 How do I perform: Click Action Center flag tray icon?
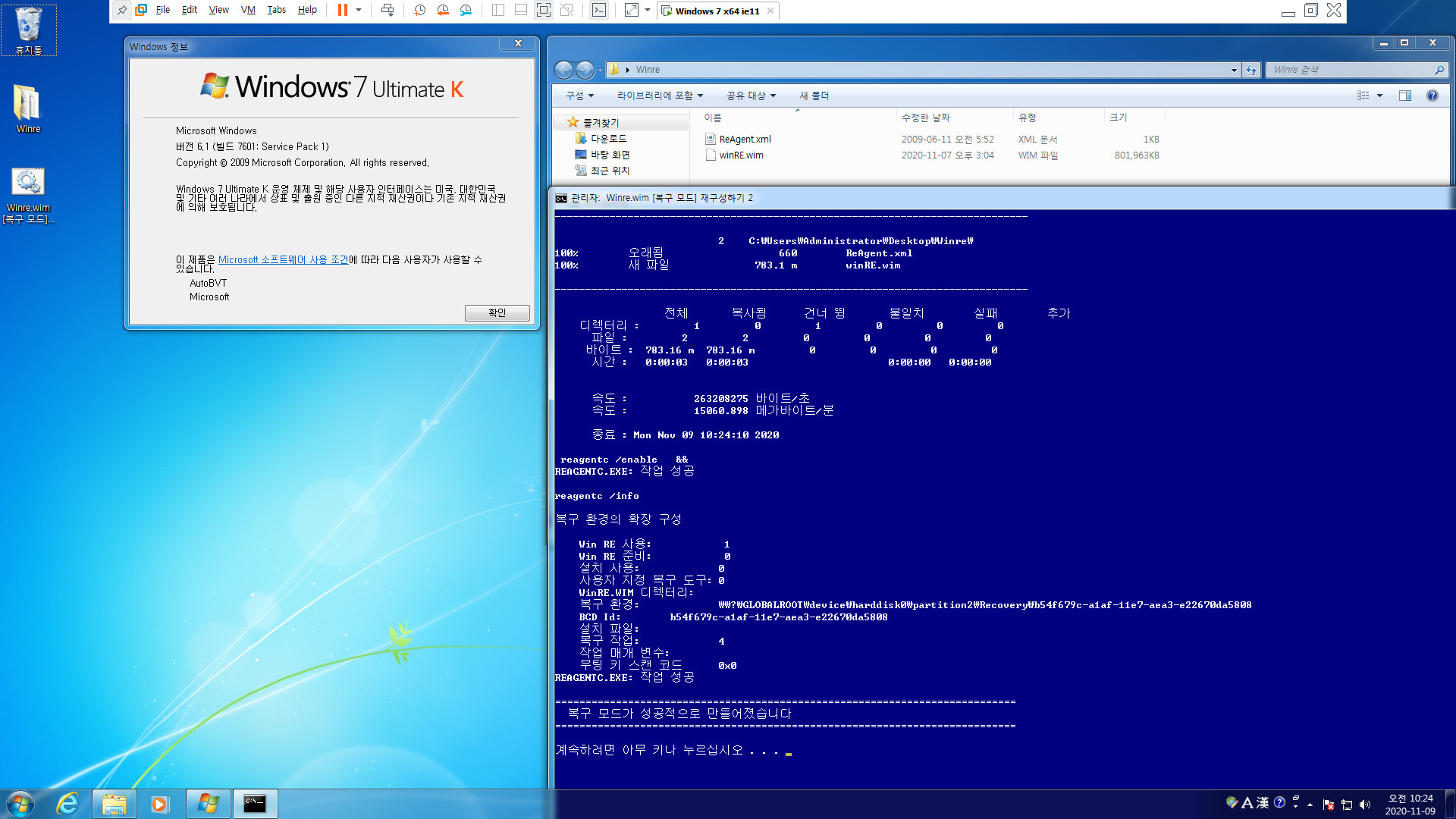click(x=1328, y=805)
